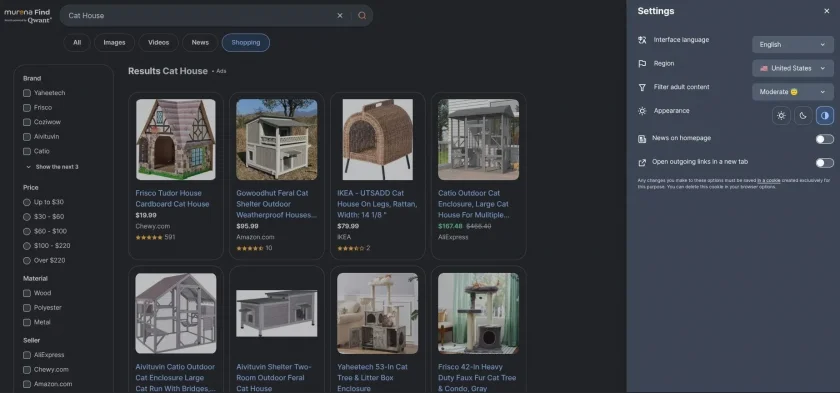Select automatic contrast appearance icon

825,116
